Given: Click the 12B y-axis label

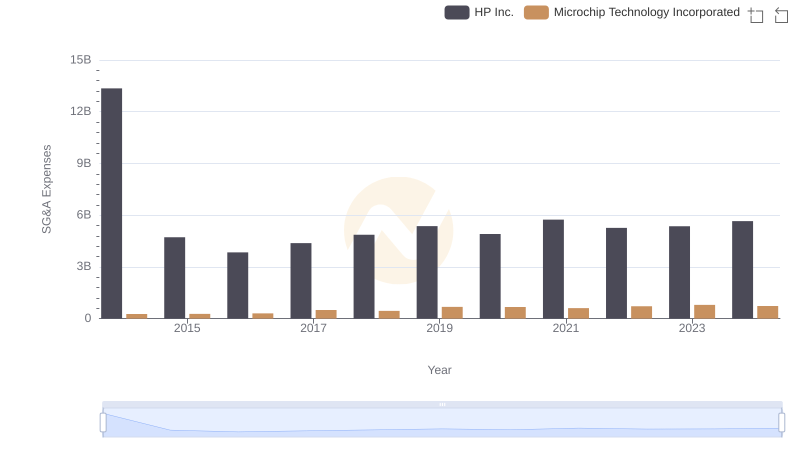Looking at the screenshot, I should (x=81, y=111).
